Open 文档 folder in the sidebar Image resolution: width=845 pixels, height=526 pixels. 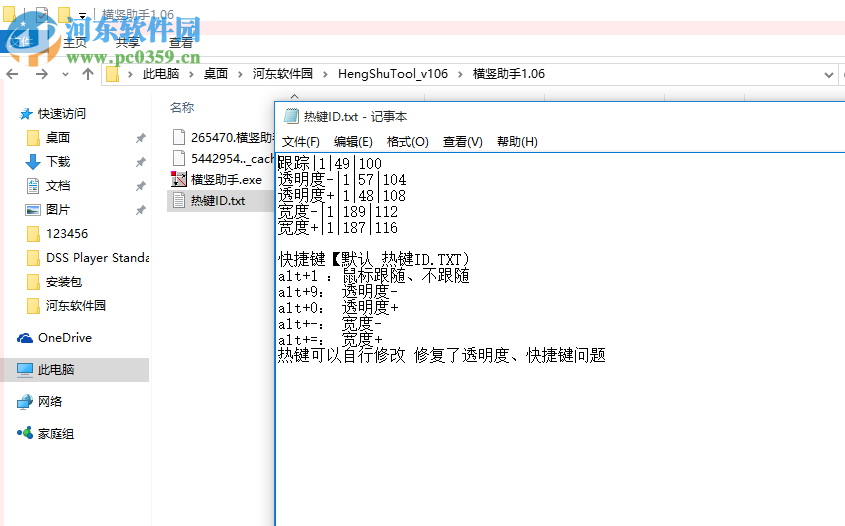click(x=58, y=186)
